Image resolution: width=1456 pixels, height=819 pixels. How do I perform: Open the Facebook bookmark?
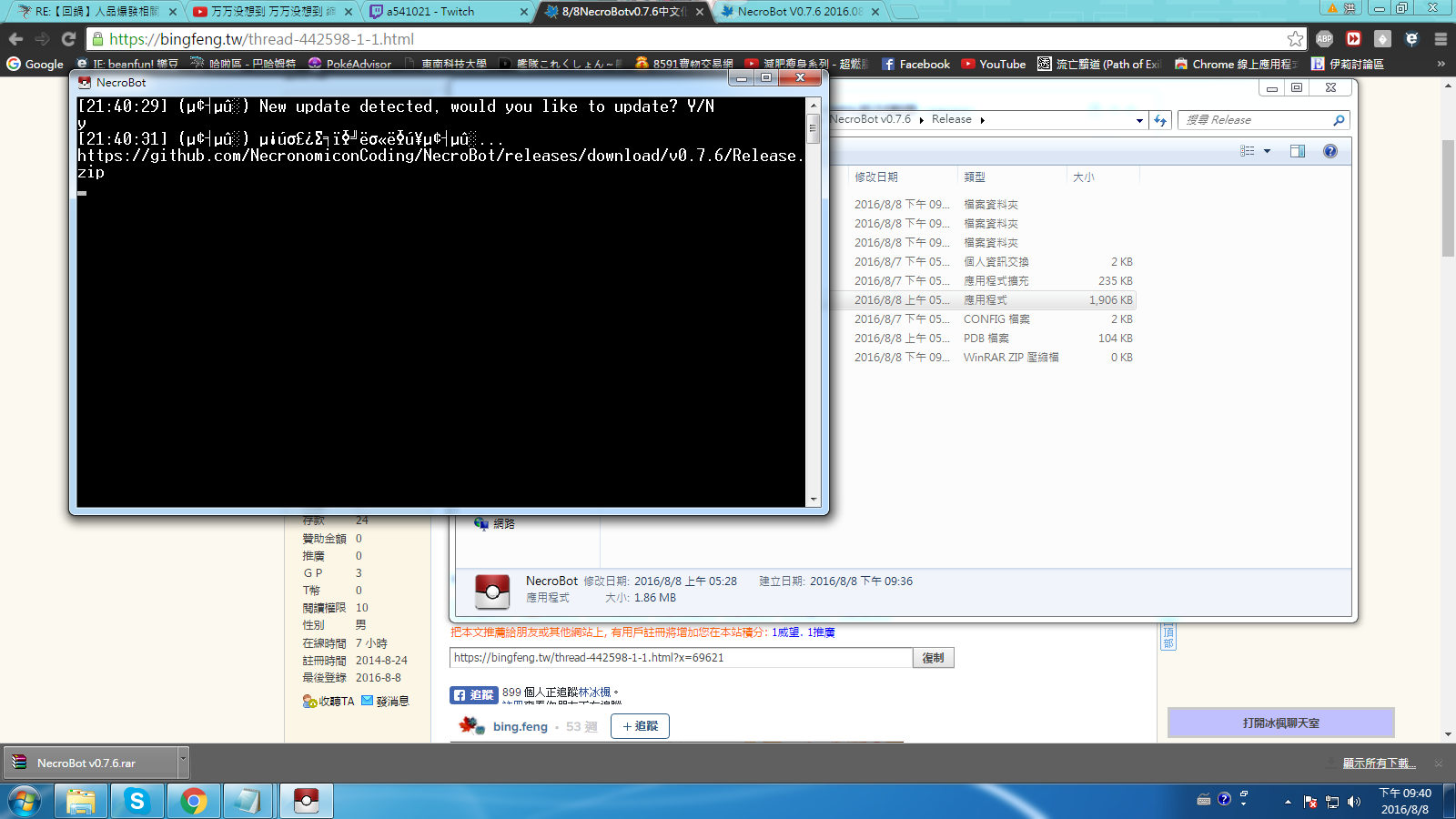[x=915, y=64]
